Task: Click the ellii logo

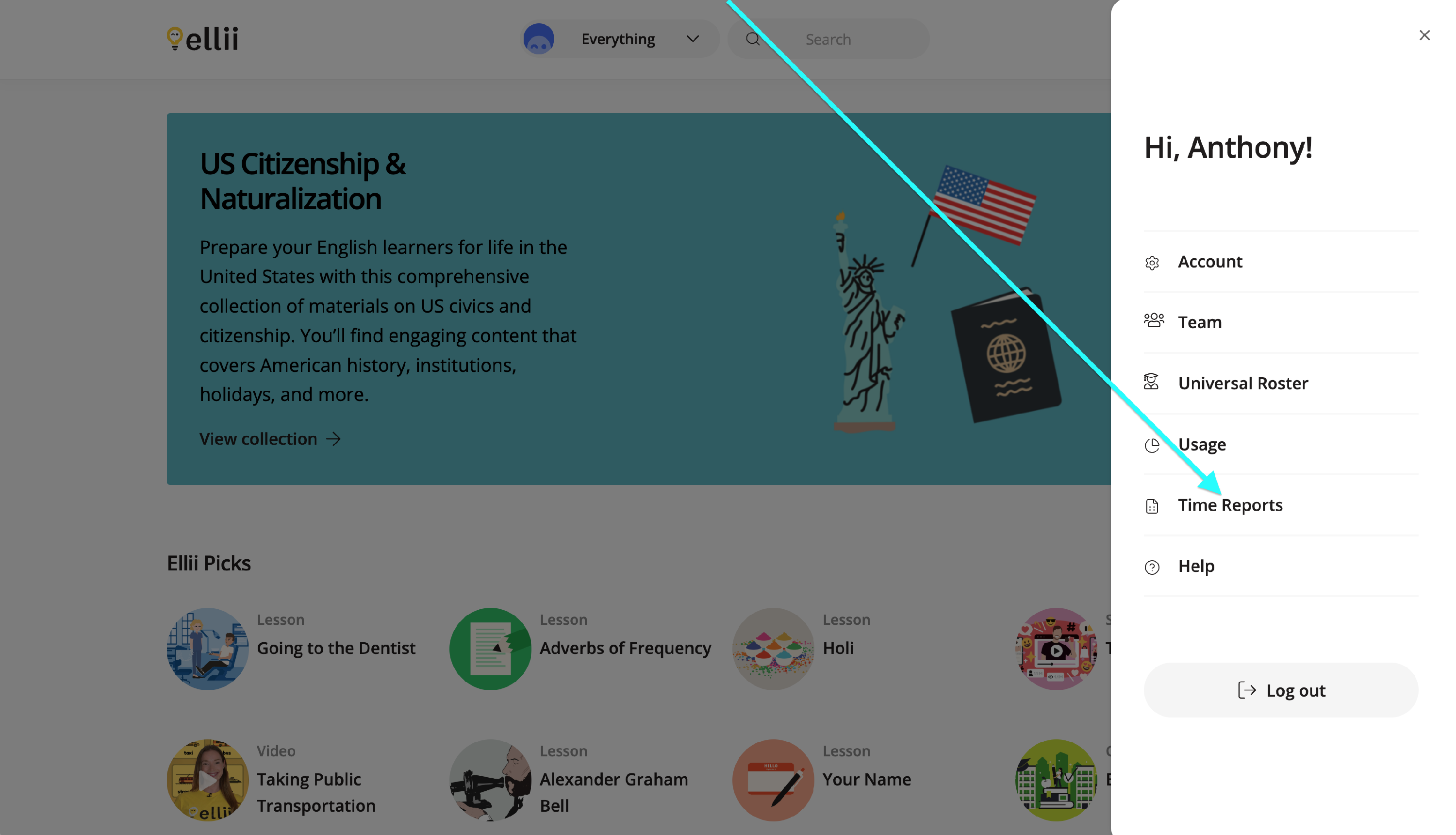Action: click(202, 38)
